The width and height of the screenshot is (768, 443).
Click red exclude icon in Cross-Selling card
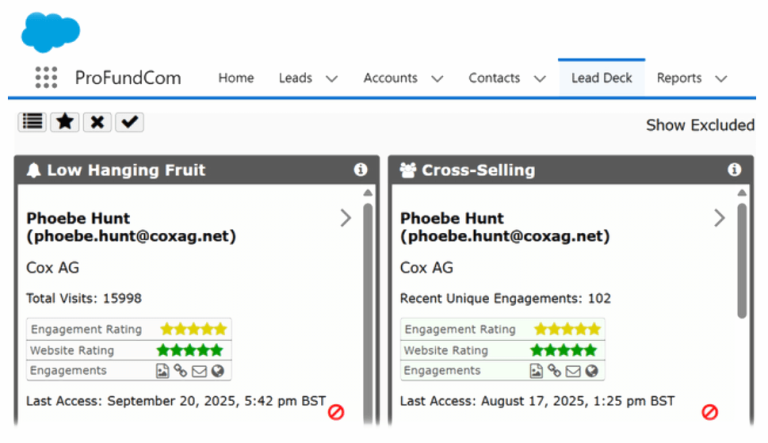(x=710, y=411)
